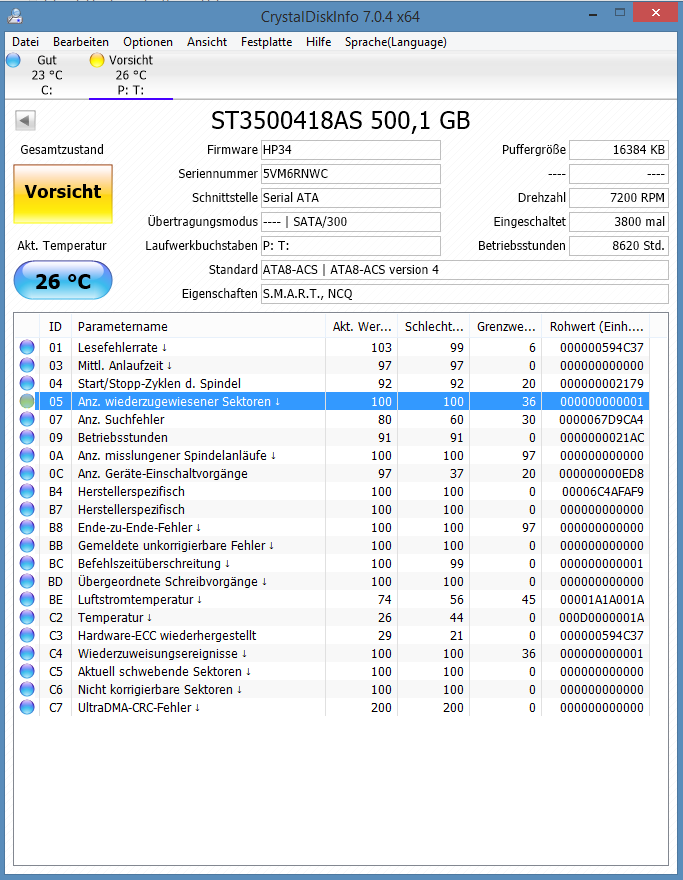Click the Akt. Wer... column header
This screenshot has width=683, height=880.
coord(361,327)
